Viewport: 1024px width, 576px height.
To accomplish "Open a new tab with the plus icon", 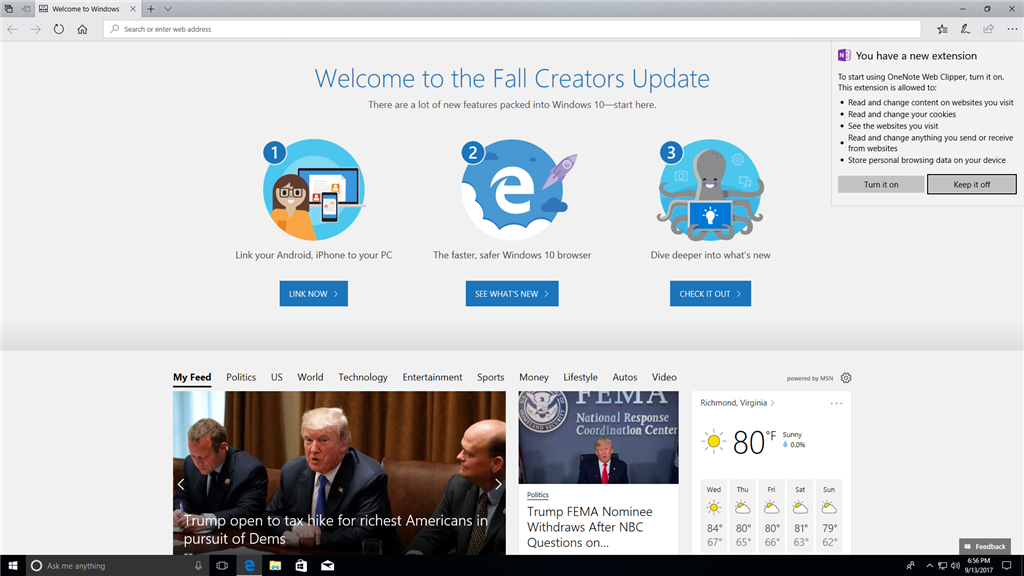I will (151, 9).
